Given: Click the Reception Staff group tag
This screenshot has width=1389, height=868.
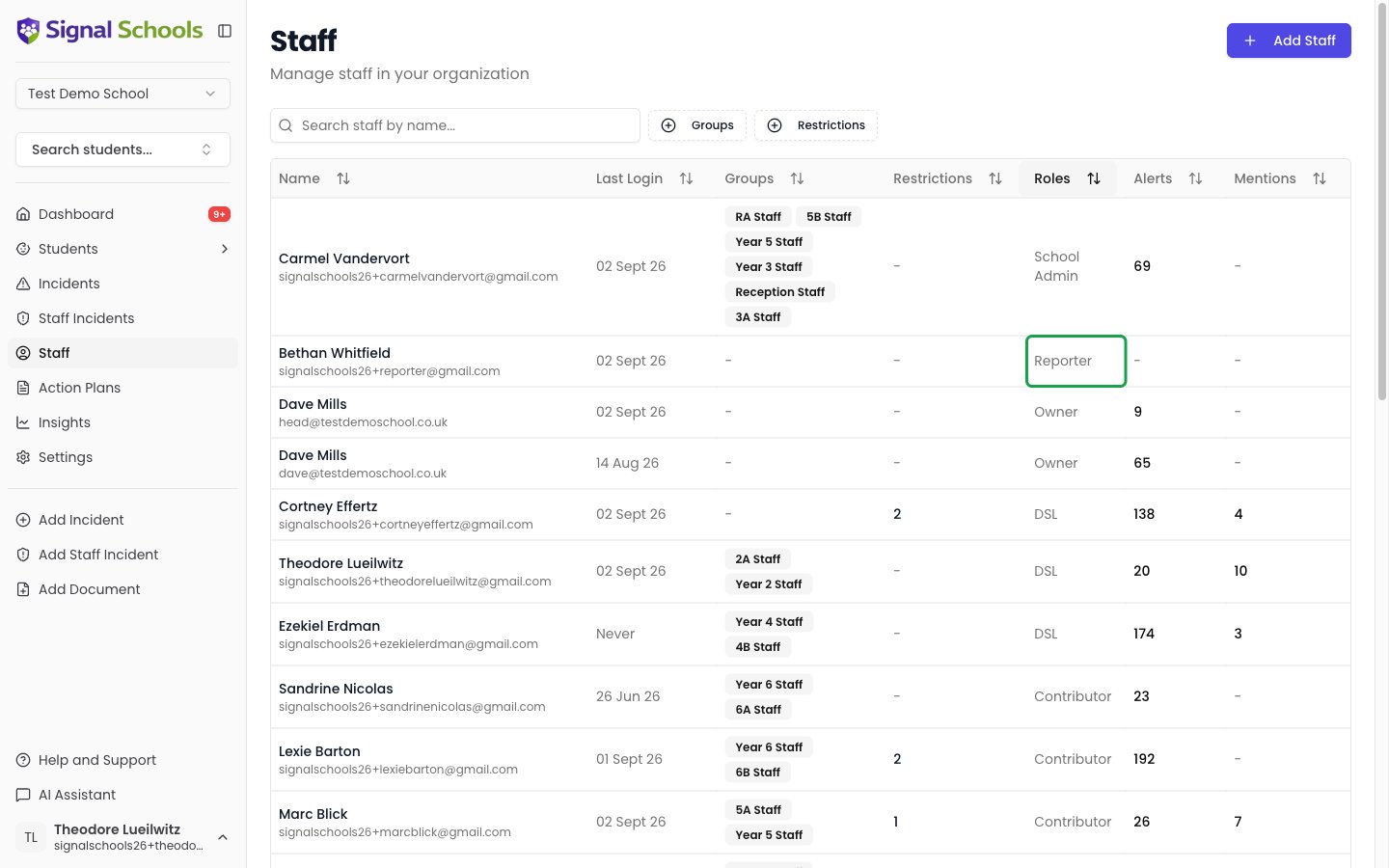Looking at the screenshot, I should tap(779, 292).
